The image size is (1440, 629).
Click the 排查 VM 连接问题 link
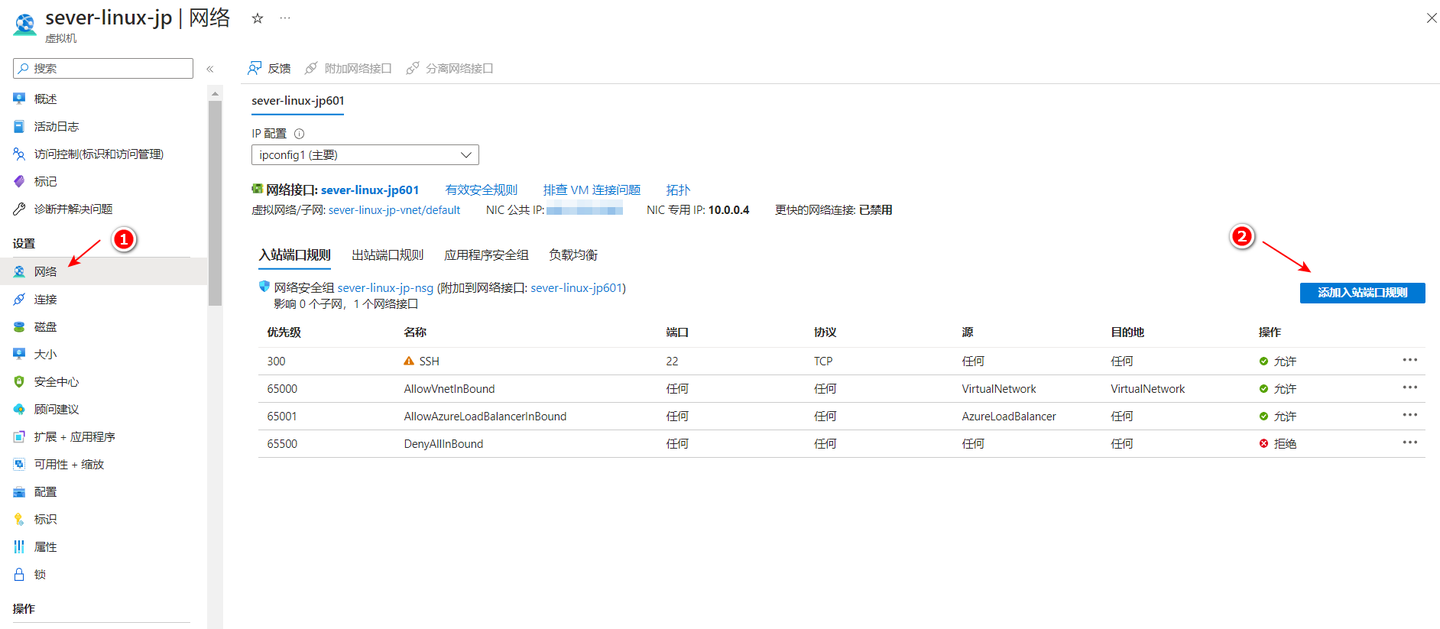pyautogui.click(x=592, y=190)
